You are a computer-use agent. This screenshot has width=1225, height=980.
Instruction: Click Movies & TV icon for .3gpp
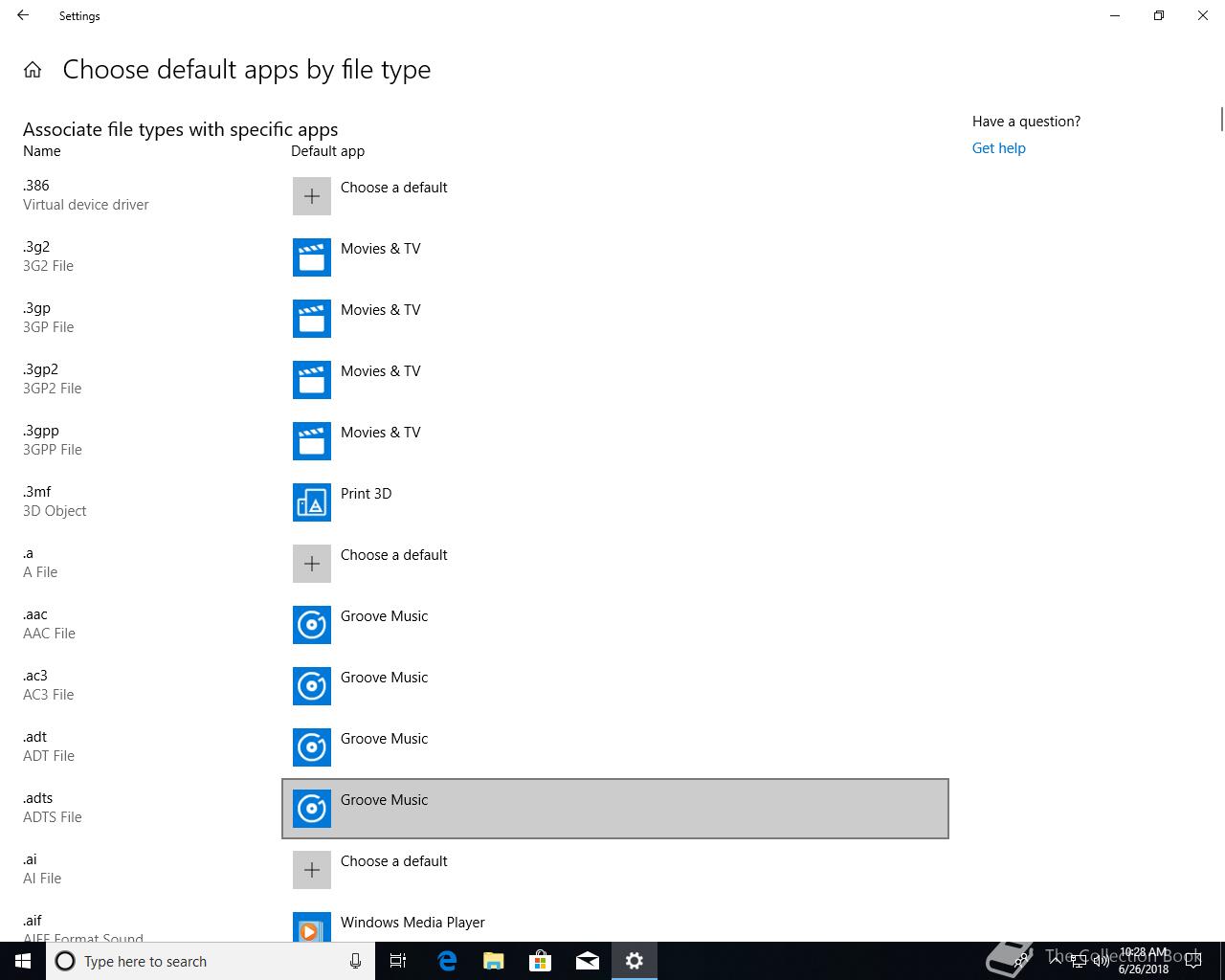click(x=312, y=441)
